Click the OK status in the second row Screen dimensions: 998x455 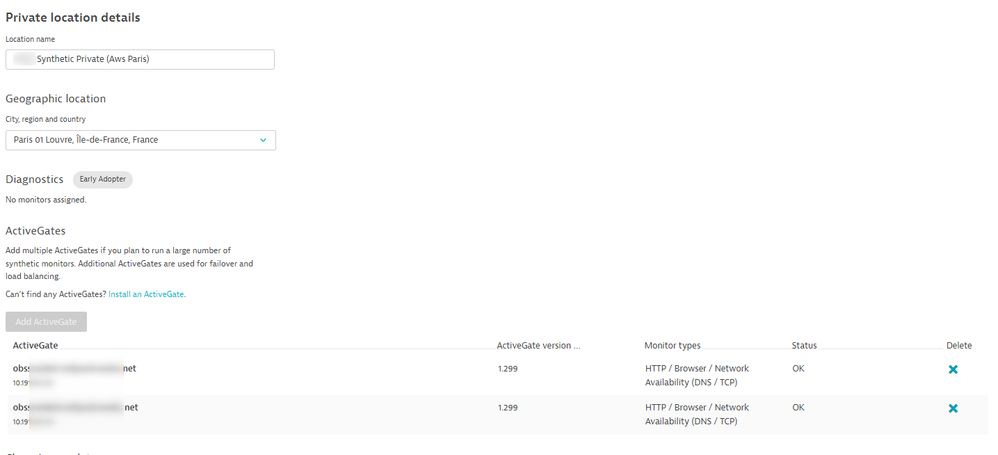[x=798, y=408]
